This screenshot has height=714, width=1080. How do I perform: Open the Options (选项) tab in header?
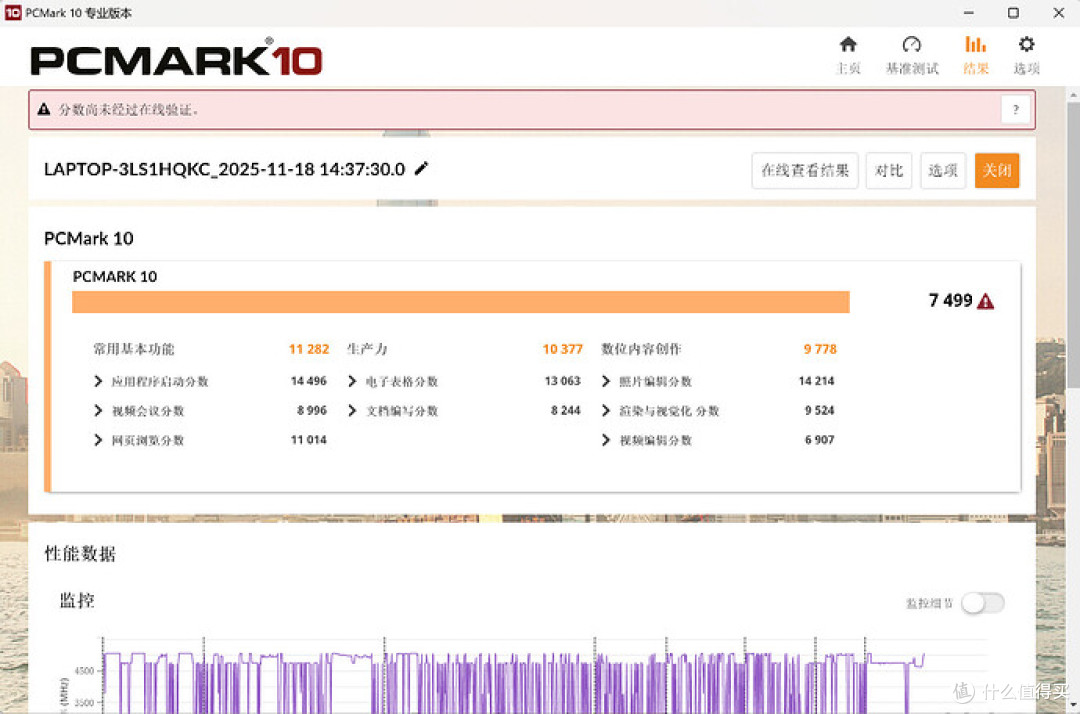point(1026,56)
